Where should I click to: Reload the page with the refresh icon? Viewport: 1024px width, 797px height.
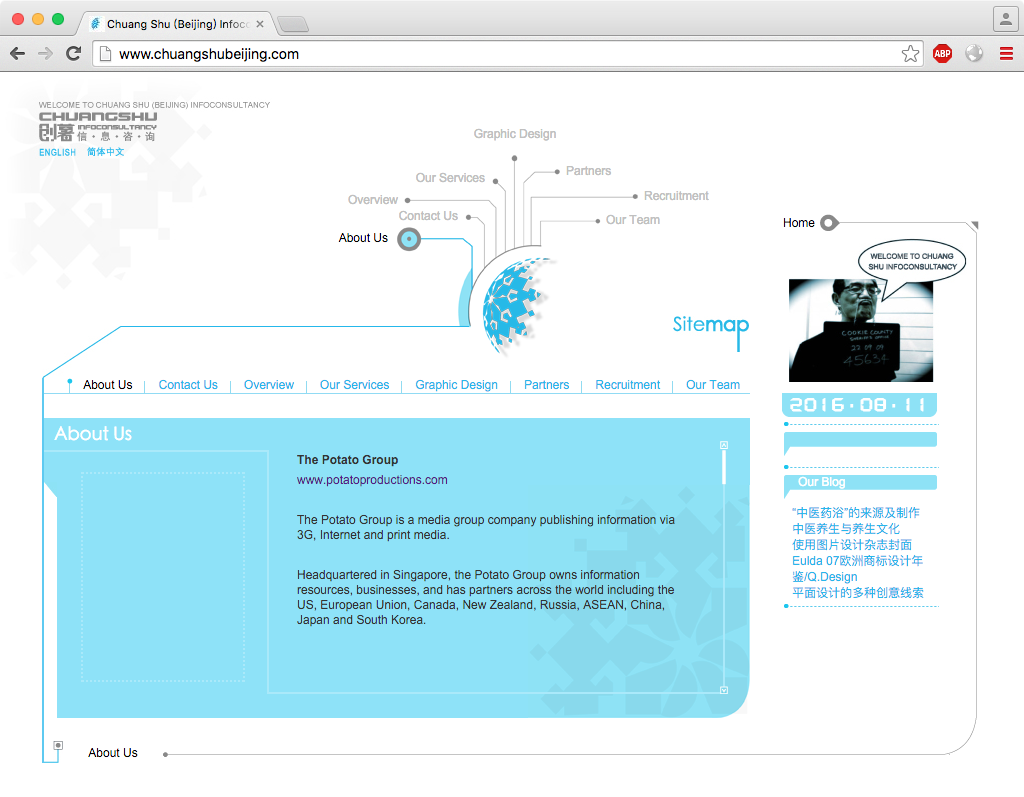pos(73,54)
